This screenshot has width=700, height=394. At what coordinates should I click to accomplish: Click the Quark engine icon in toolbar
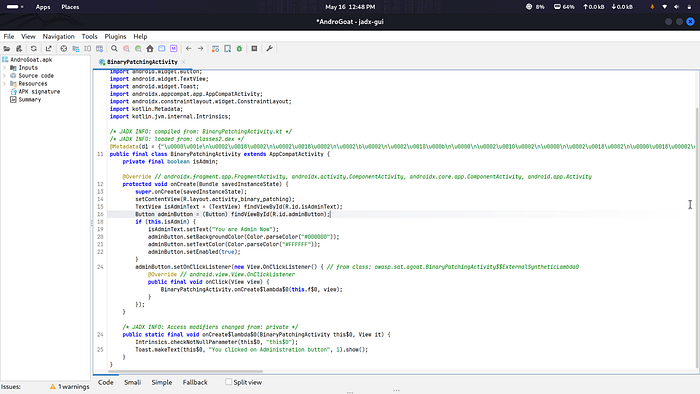pos(227,49)
